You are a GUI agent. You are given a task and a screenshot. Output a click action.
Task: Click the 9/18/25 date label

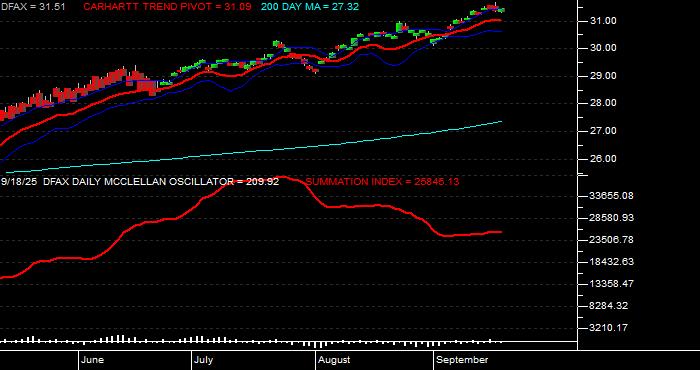(20, 182)
